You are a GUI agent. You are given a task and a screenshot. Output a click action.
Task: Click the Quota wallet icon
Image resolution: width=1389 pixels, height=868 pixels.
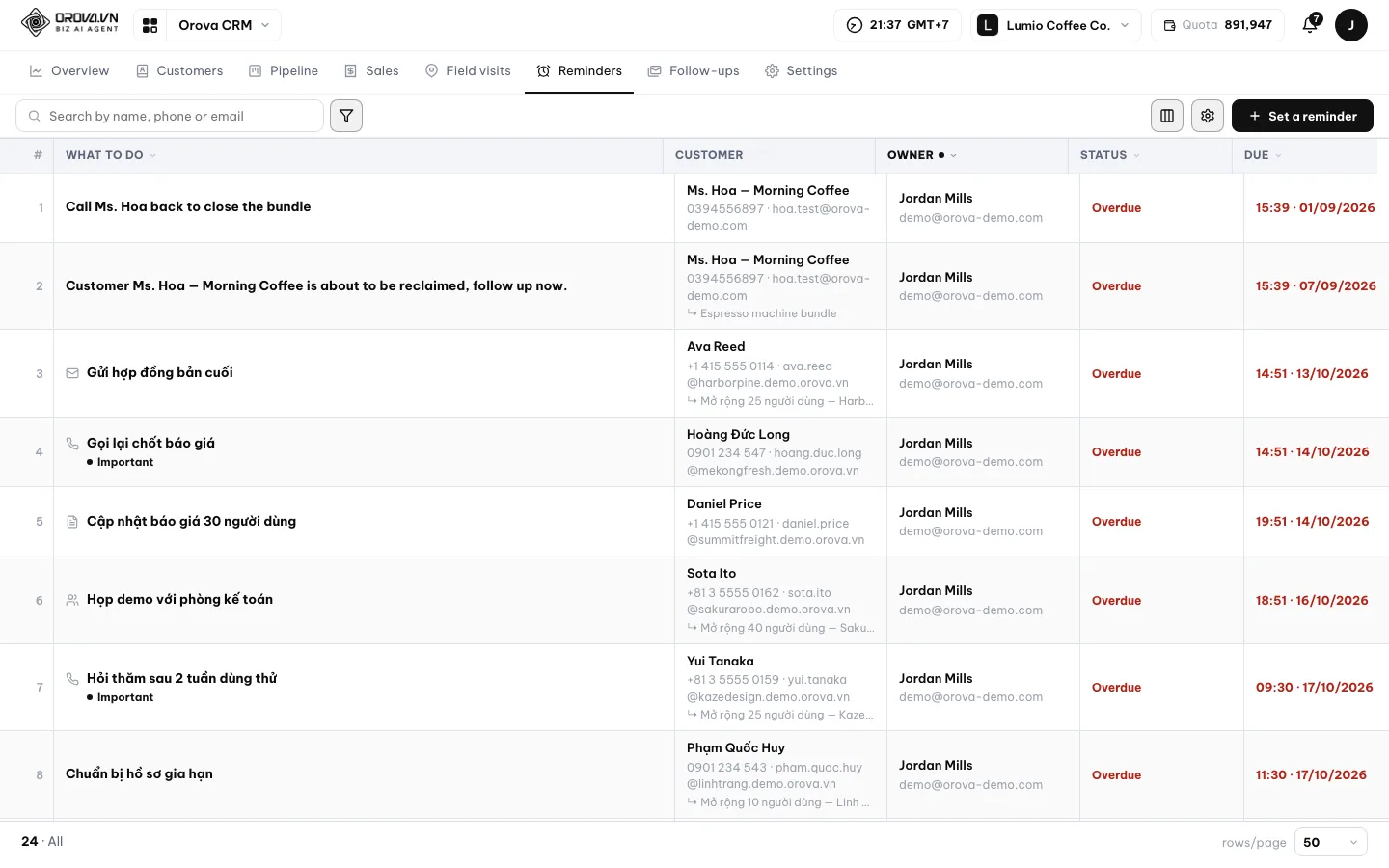[x=1169, y=25]
